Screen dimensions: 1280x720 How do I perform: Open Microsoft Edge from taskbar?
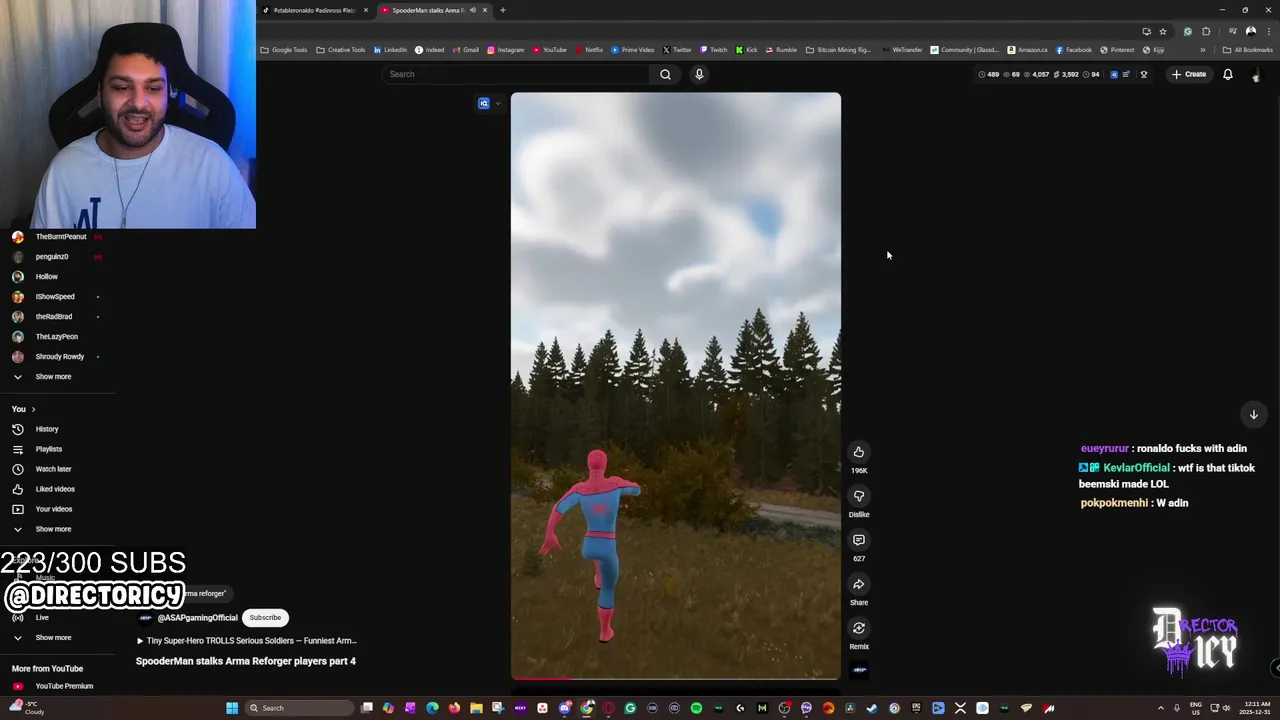[431, 708]
